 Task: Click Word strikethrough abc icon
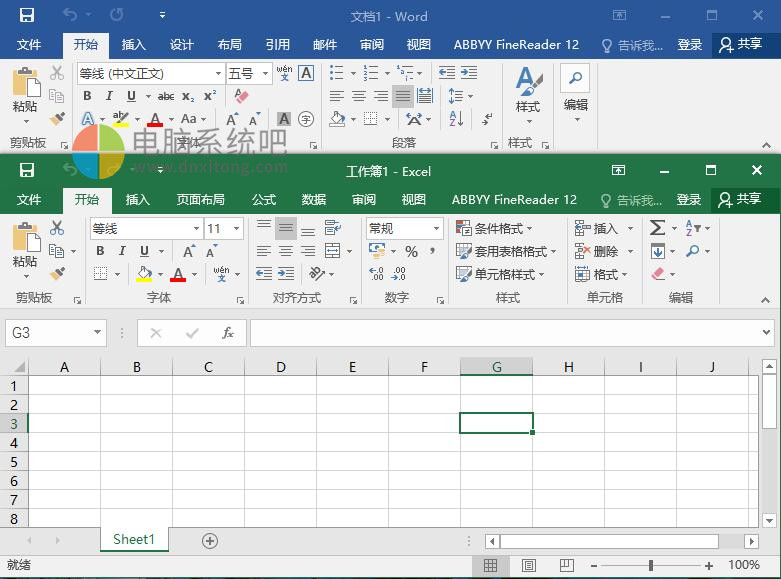[x=166, y=96]
